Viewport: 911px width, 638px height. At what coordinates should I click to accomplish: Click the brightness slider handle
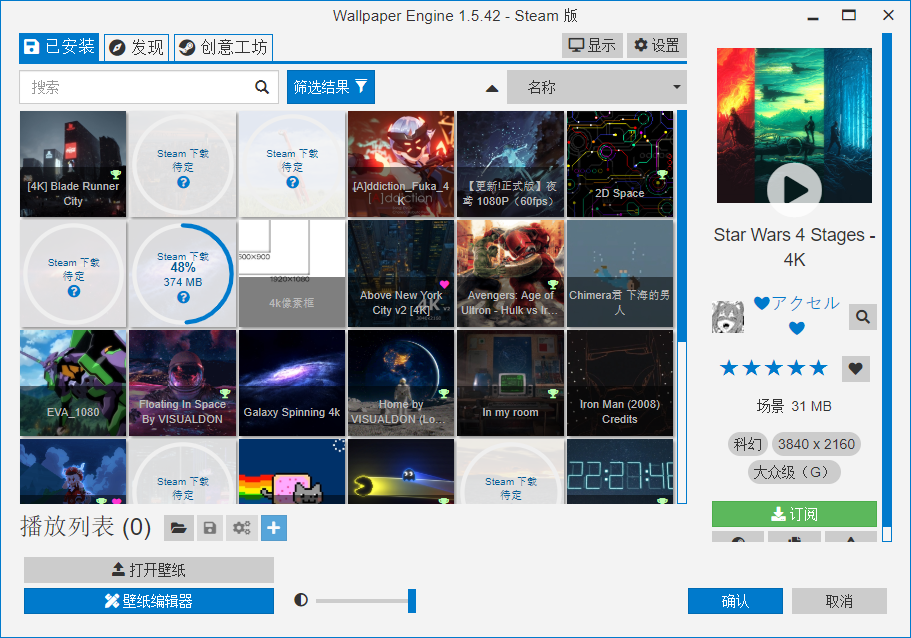click(412, 600)
